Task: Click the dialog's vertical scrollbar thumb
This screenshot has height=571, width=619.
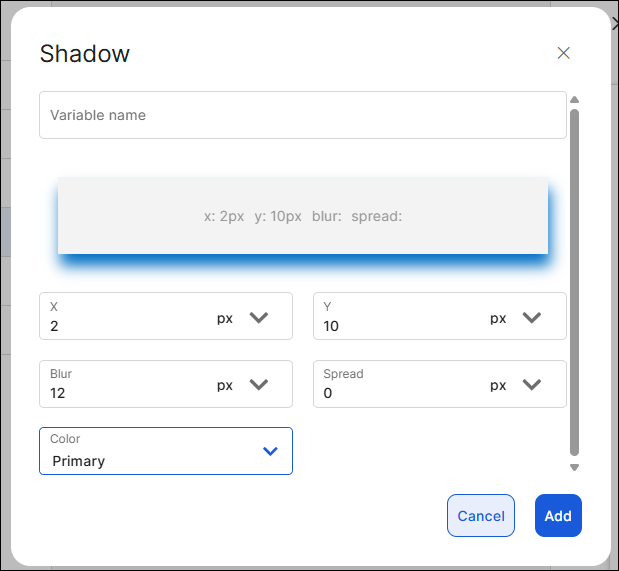Action: (574, 280)
